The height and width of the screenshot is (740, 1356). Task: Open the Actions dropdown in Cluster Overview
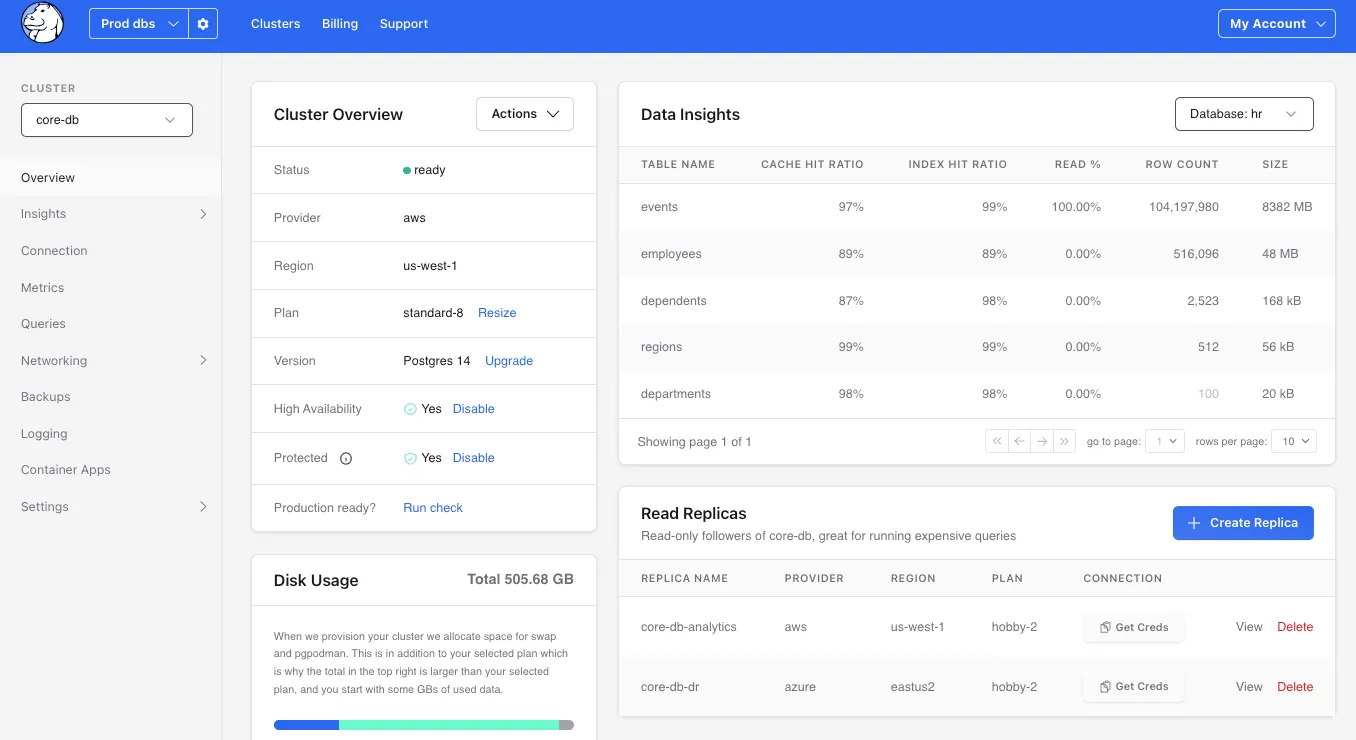click(524, 113)
